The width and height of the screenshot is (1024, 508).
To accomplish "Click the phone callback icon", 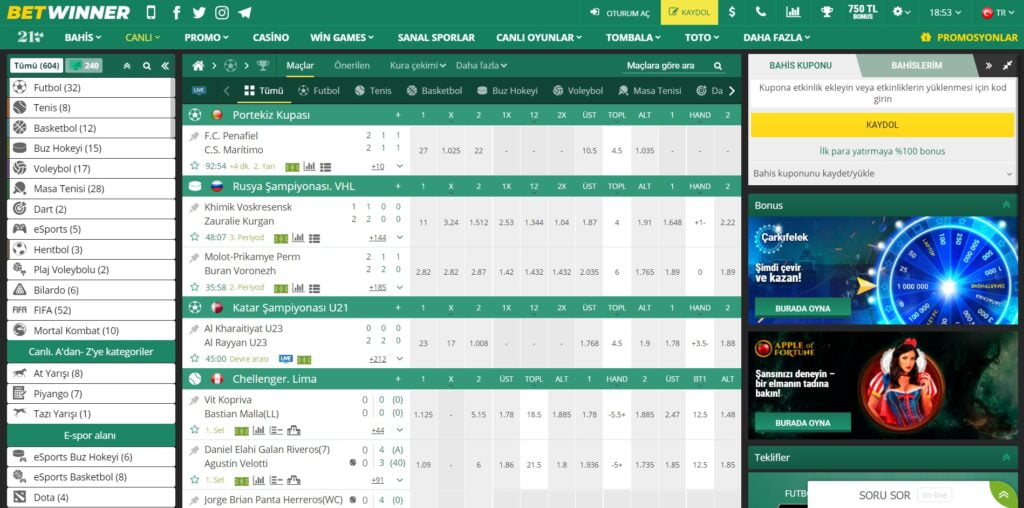I will 761,12.
